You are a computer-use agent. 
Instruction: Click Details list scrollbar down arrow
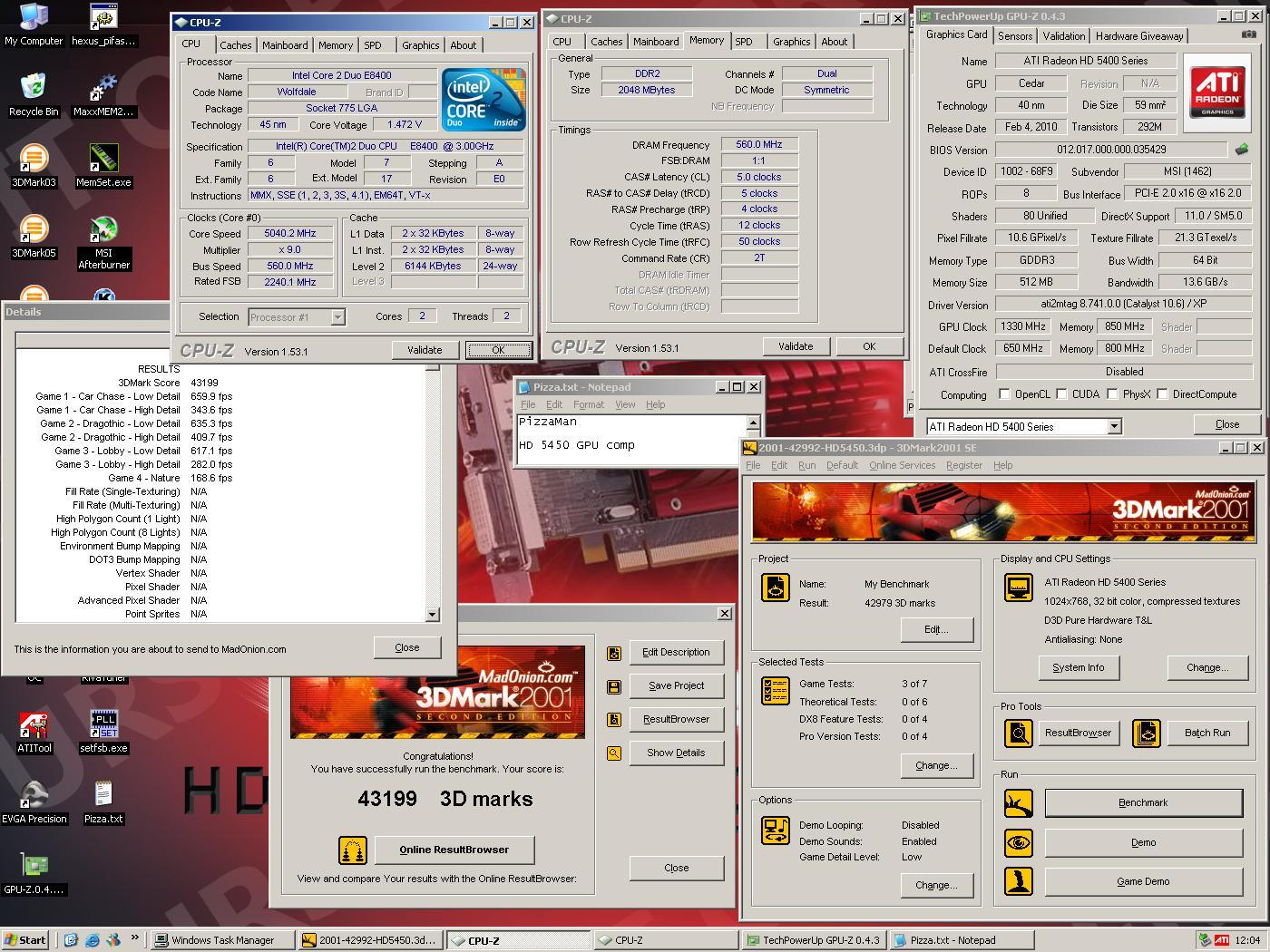pyautogui.click(x=432, y=614)
